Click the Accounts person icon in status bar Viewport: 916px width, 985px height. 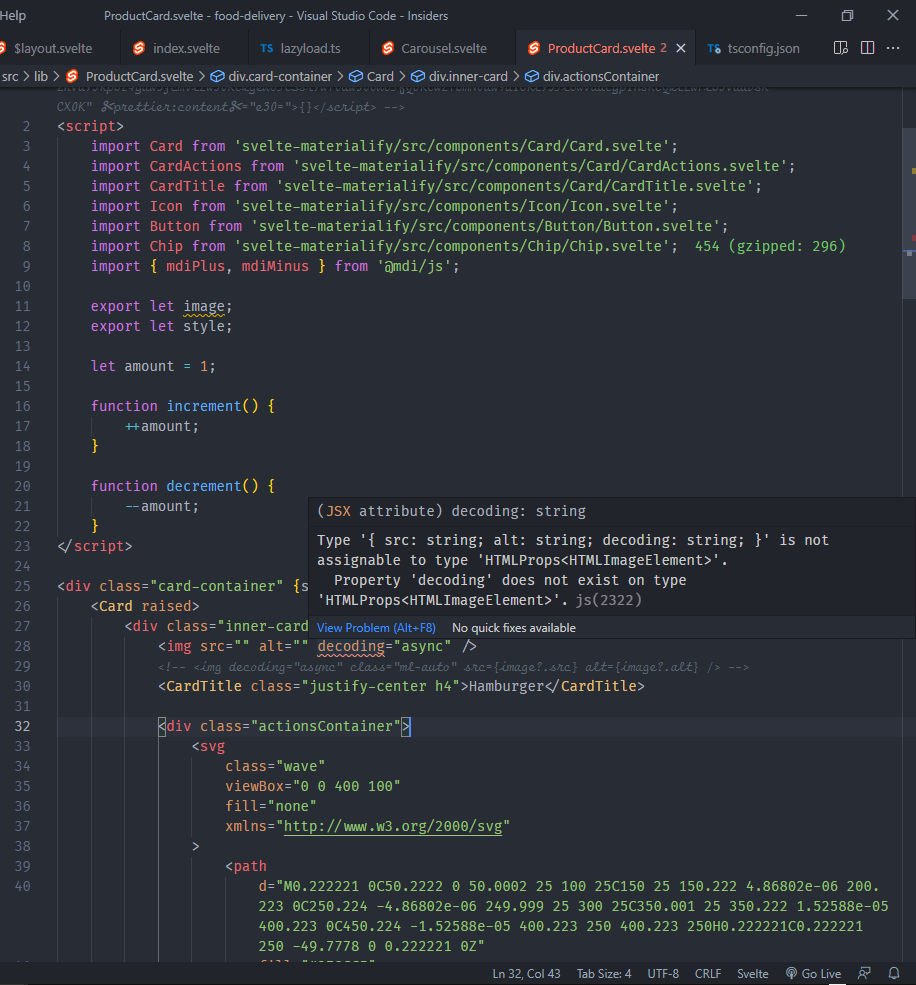(863, 973)
